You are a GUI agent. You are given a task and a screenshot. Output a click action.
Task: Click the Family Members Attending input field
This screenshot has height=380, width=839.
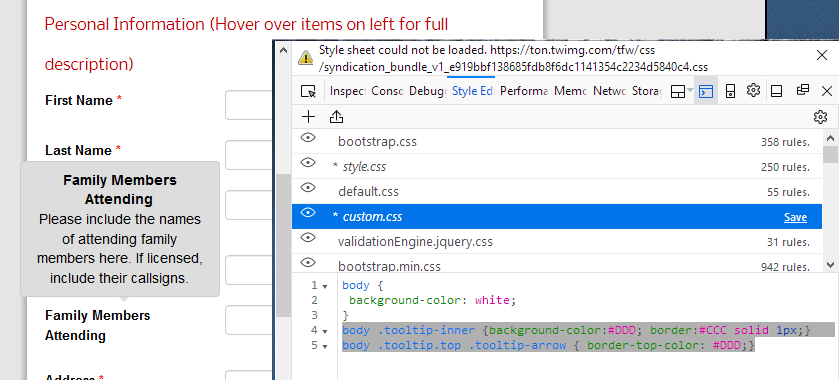tap(249, 320)
